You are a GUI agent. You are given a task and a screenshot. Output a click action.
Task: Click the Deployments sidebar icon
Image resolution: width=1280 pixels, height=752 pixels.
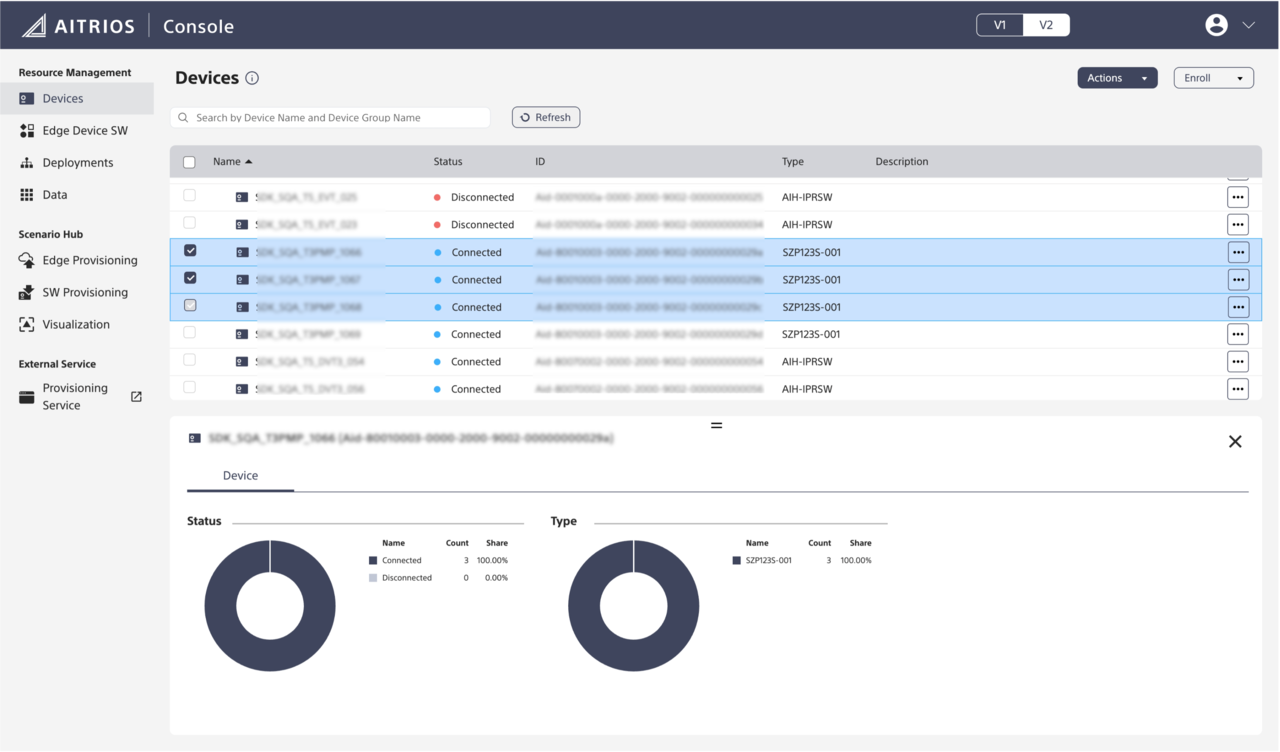pyautogui.click(x=27, y=162)
